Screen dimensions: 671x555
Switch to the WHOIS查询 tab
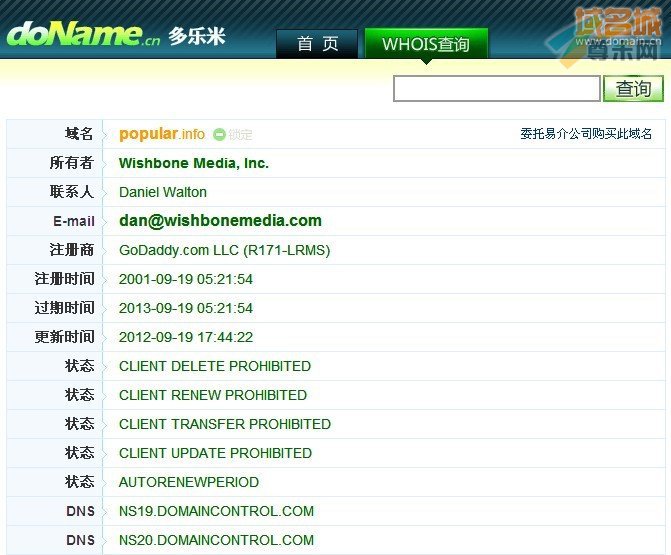[x=426, y=44]
